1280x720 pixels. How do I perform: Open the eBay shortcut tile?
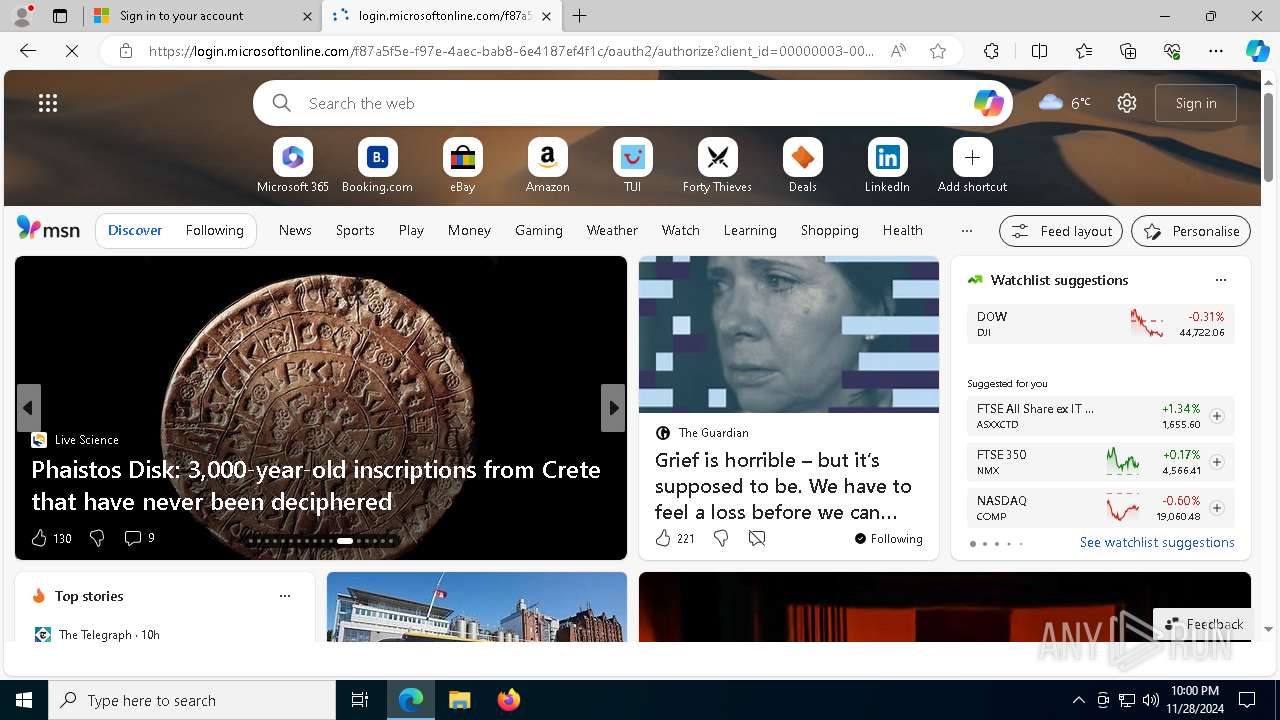[462, 166]
